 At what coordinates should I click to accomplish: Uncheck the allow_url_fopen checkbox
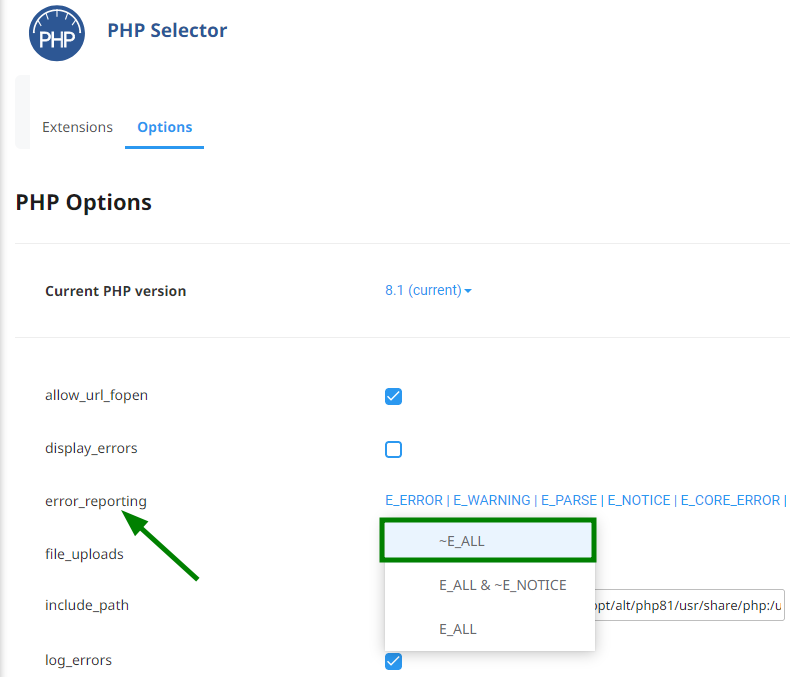pyautogui.click(x=393, y=396)
